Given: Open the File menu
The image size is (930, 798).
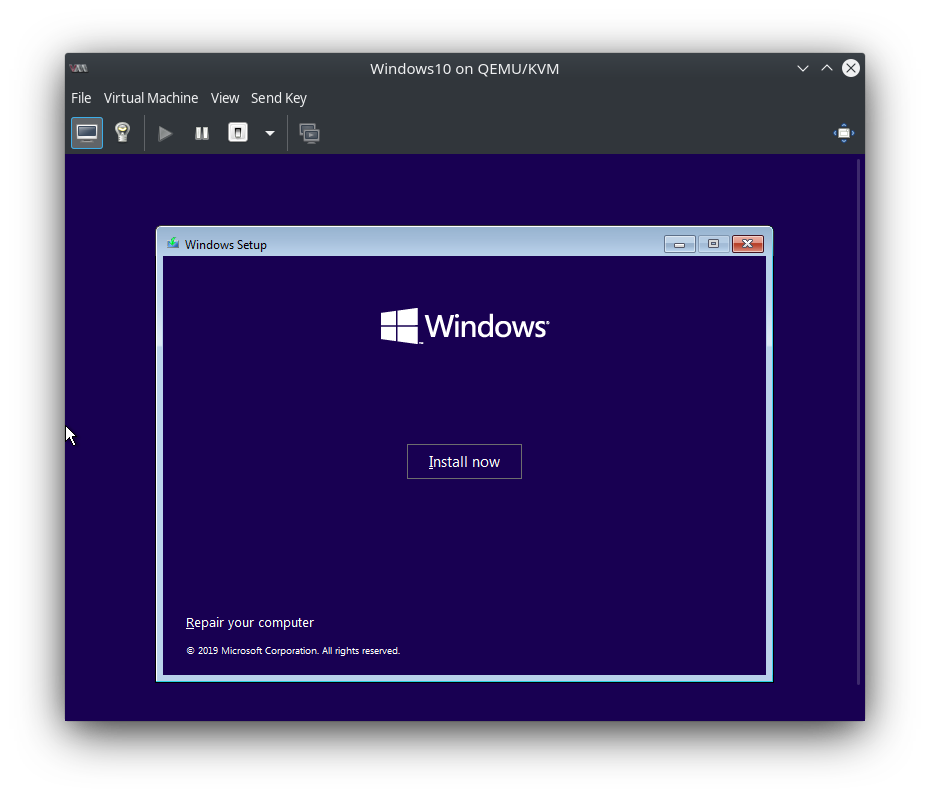Looking at the screenshot, I should click(x=81, y=98).
